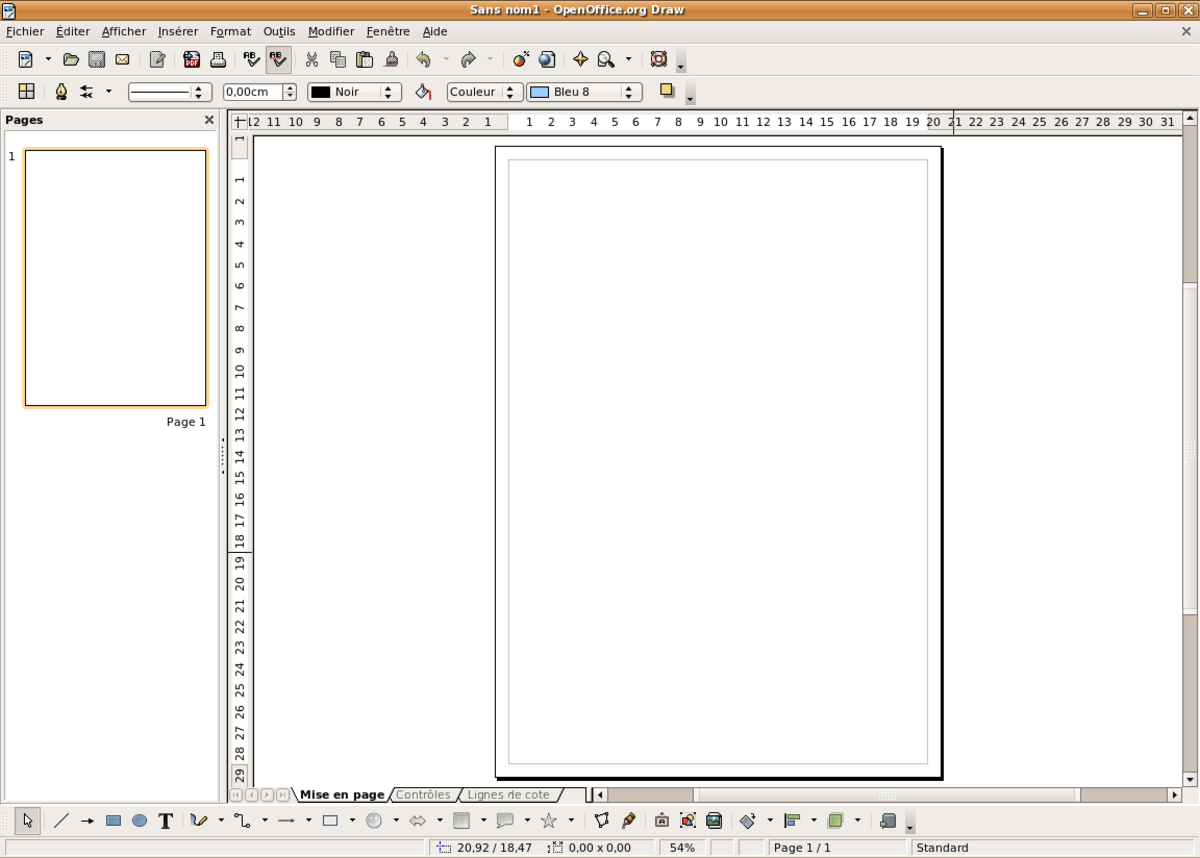1200x858 pixels.
Task: Create a new document with the New icon
Action: [26, 59]
